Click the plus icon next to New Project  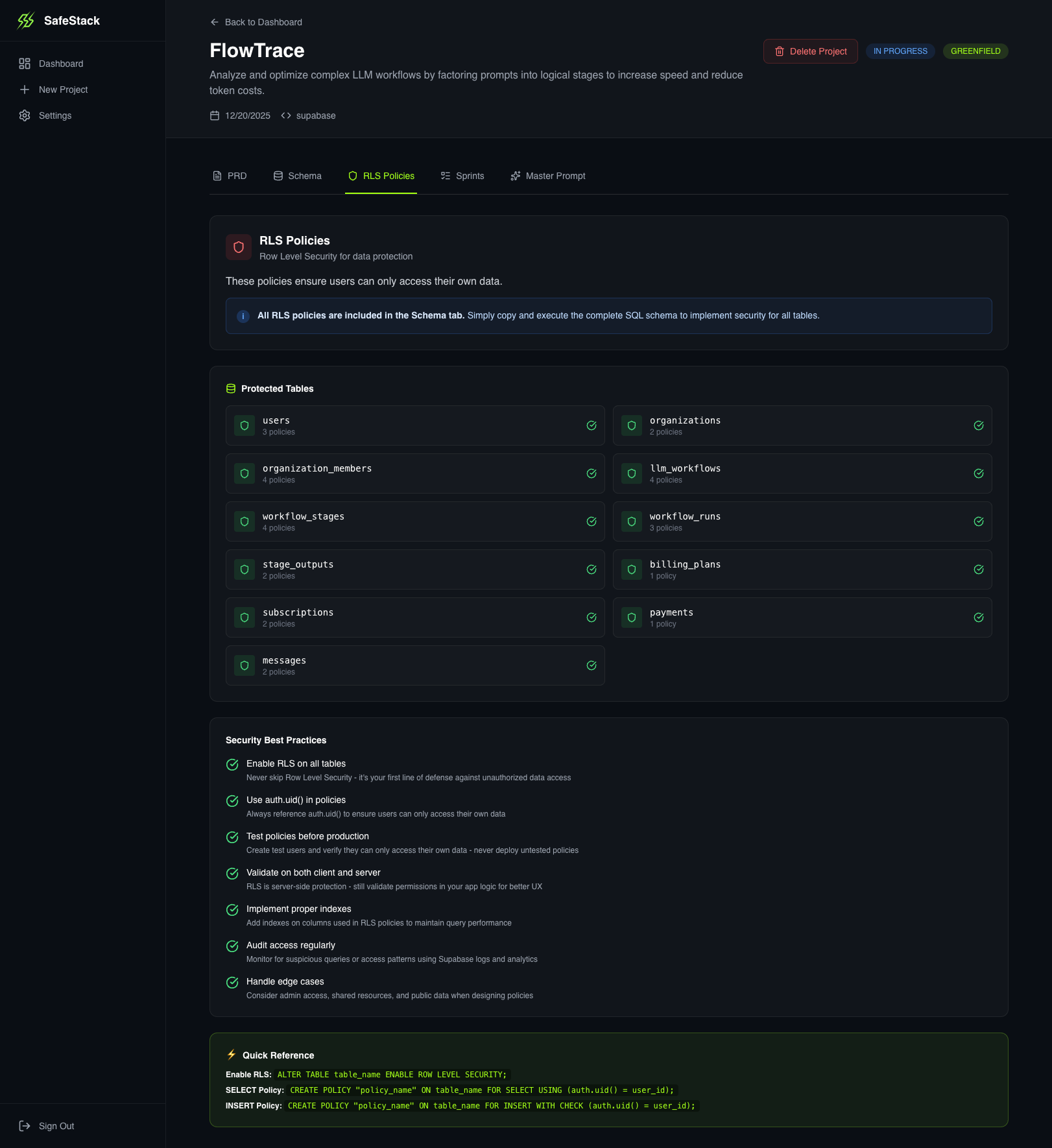(x=25, y=90)
